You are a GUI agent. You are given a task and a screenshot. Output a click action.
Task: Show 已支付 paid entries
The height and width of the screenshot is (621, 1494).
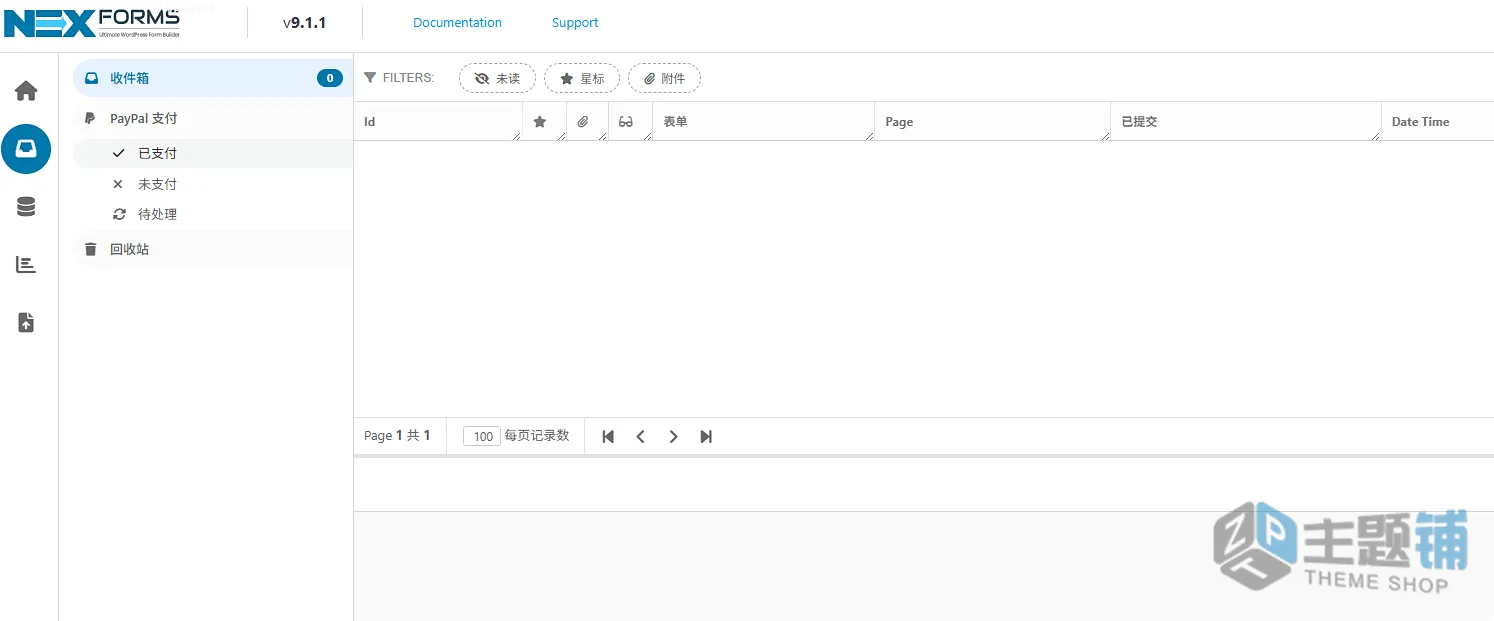coord(212,153)
